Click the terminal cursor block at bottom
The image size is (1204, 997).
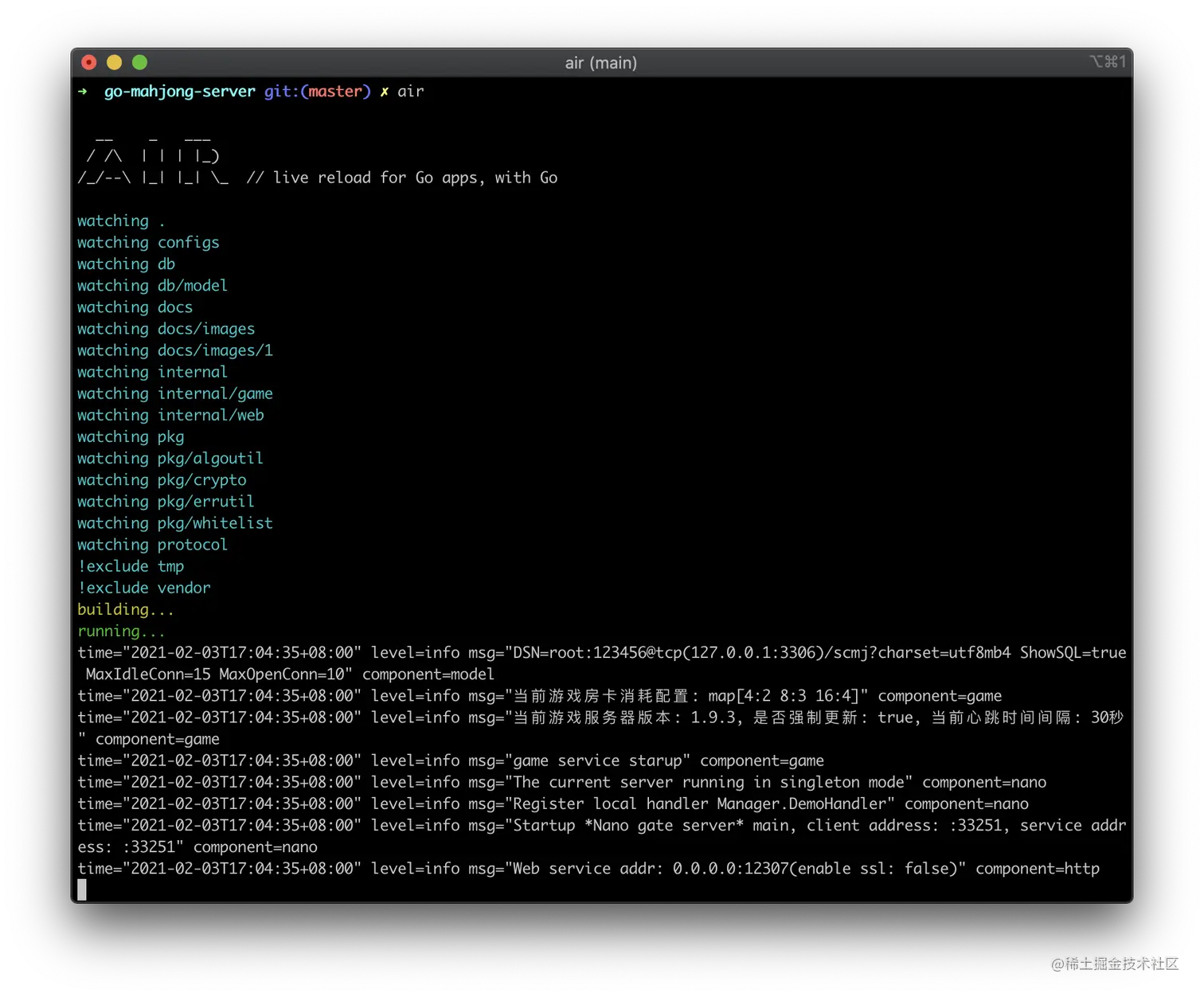click(82, 890)
